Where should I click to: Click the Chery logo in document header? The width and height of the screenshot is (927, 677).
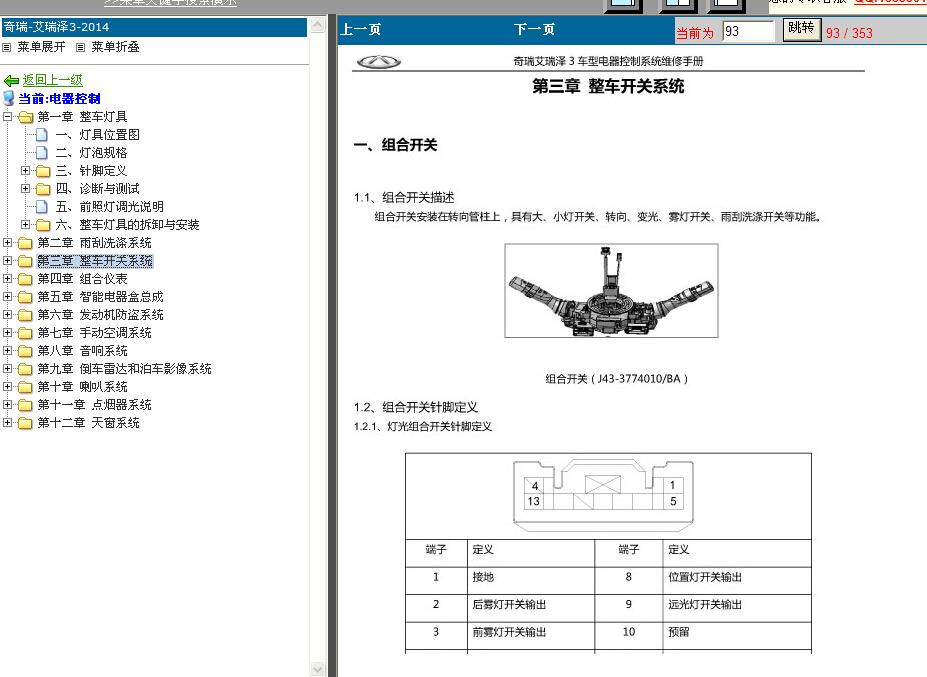pyautogui.click(x=378, y=61)
